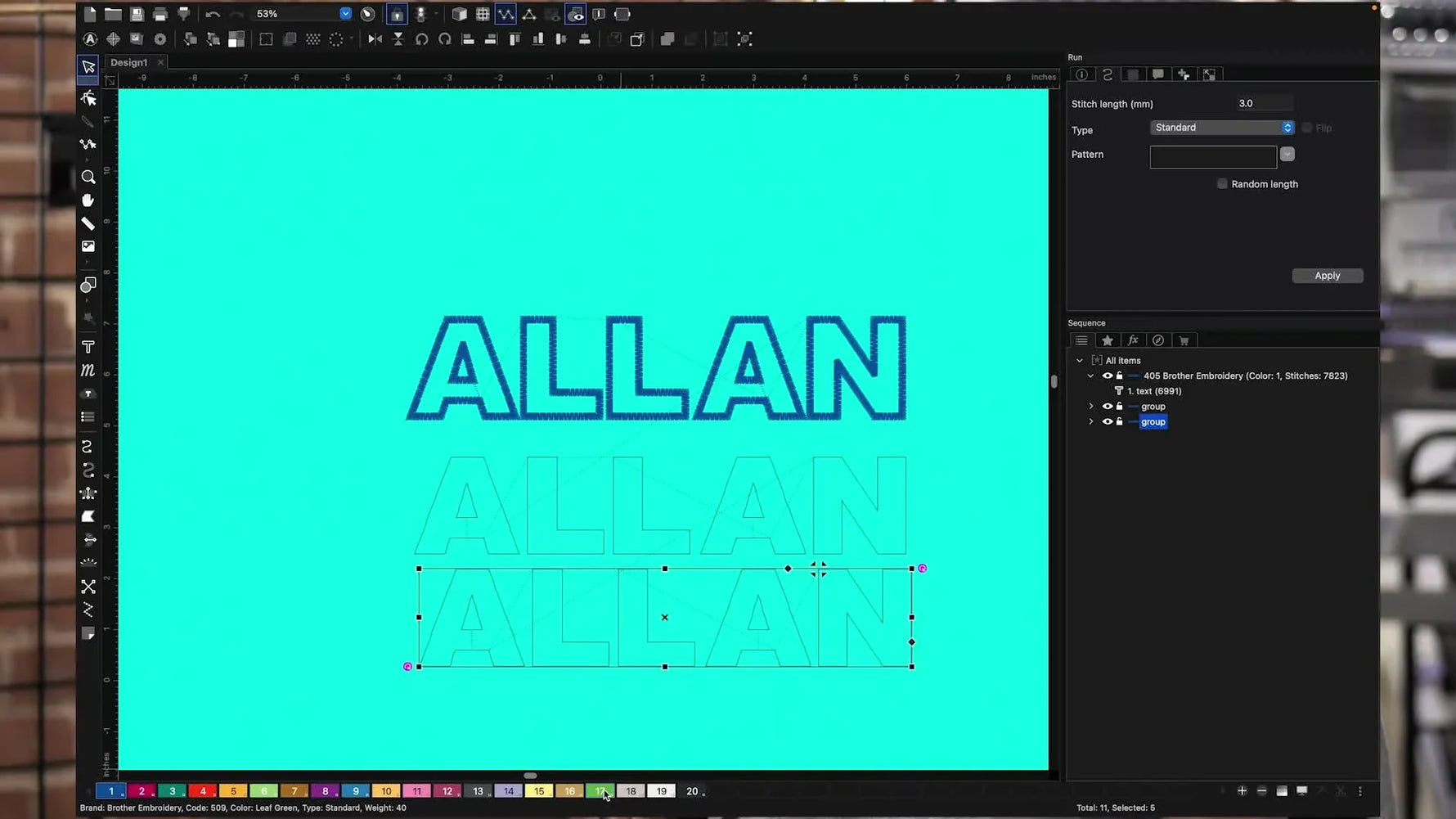Viewport: 1456px width, 819px height.
Task: Expand the first unselected group
Action: (1090, 407)
